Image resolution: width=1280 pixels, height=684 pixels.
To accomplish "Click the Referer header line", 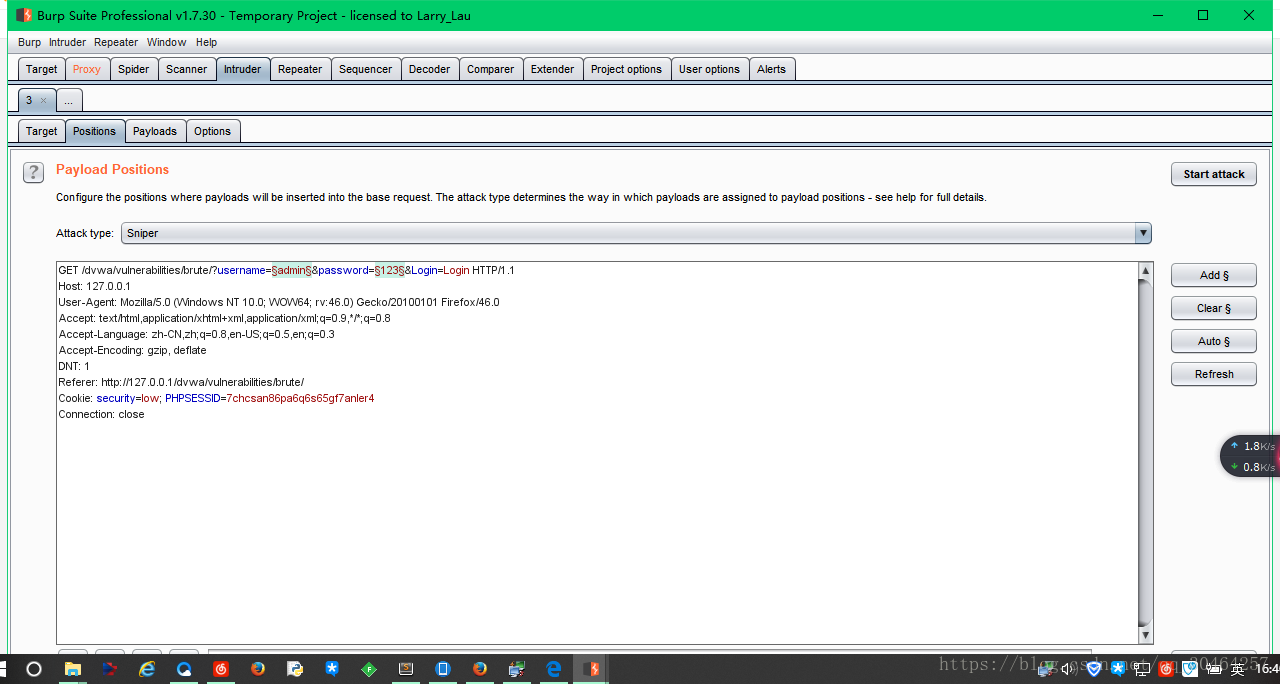I will click(x=181, y=382).
